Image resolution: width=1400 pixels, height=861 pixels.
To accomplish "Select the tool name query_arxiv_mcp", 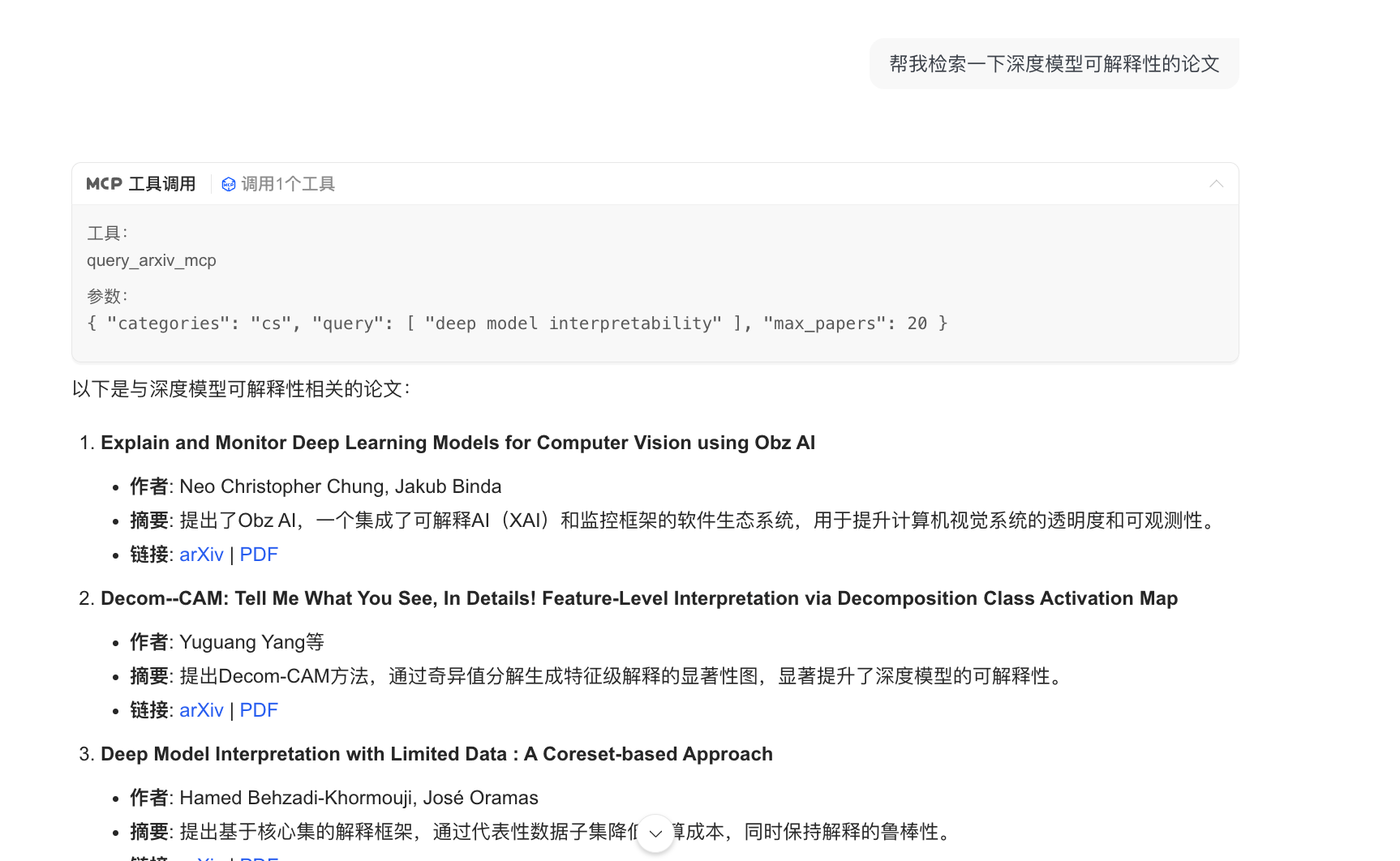I will (152, 260).
